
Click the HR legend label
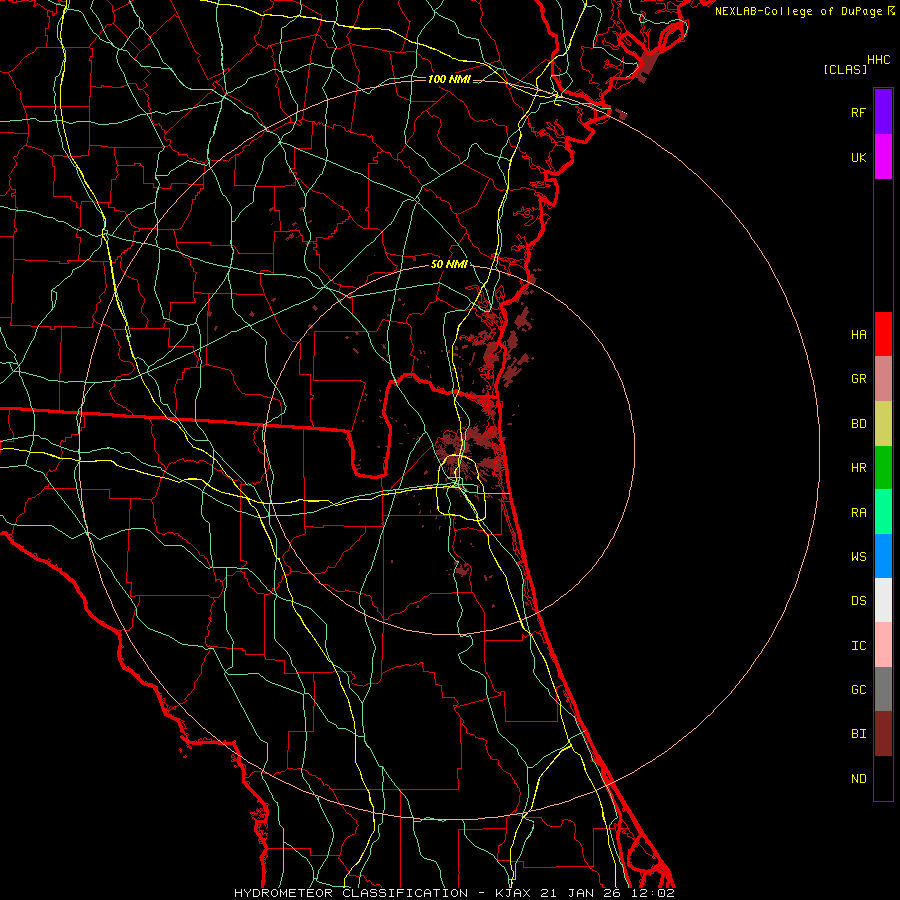(858, 468)
